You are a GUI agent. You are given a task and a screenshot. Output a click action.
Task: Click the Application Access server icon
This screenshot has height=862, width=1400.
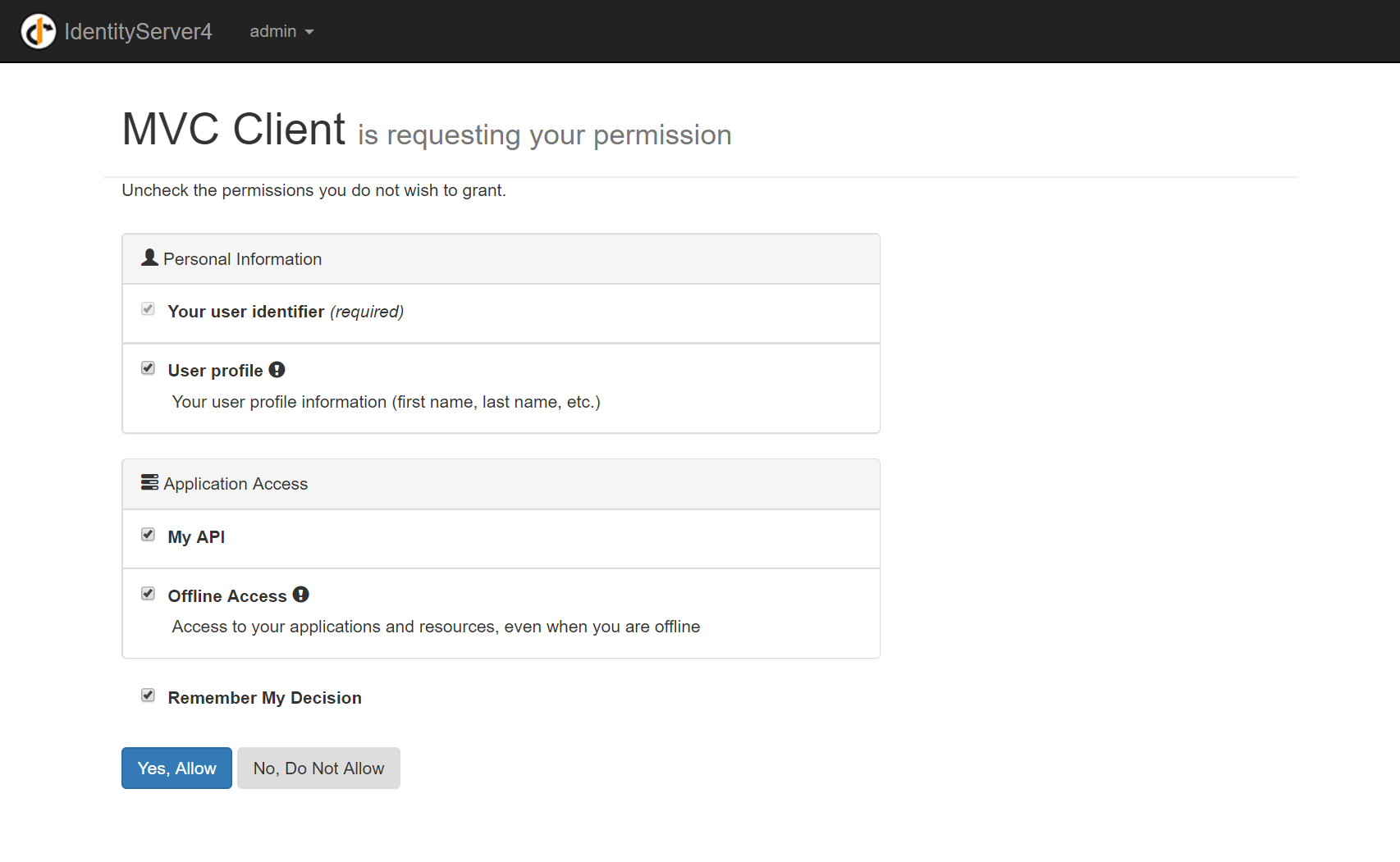tap(149, 482)
